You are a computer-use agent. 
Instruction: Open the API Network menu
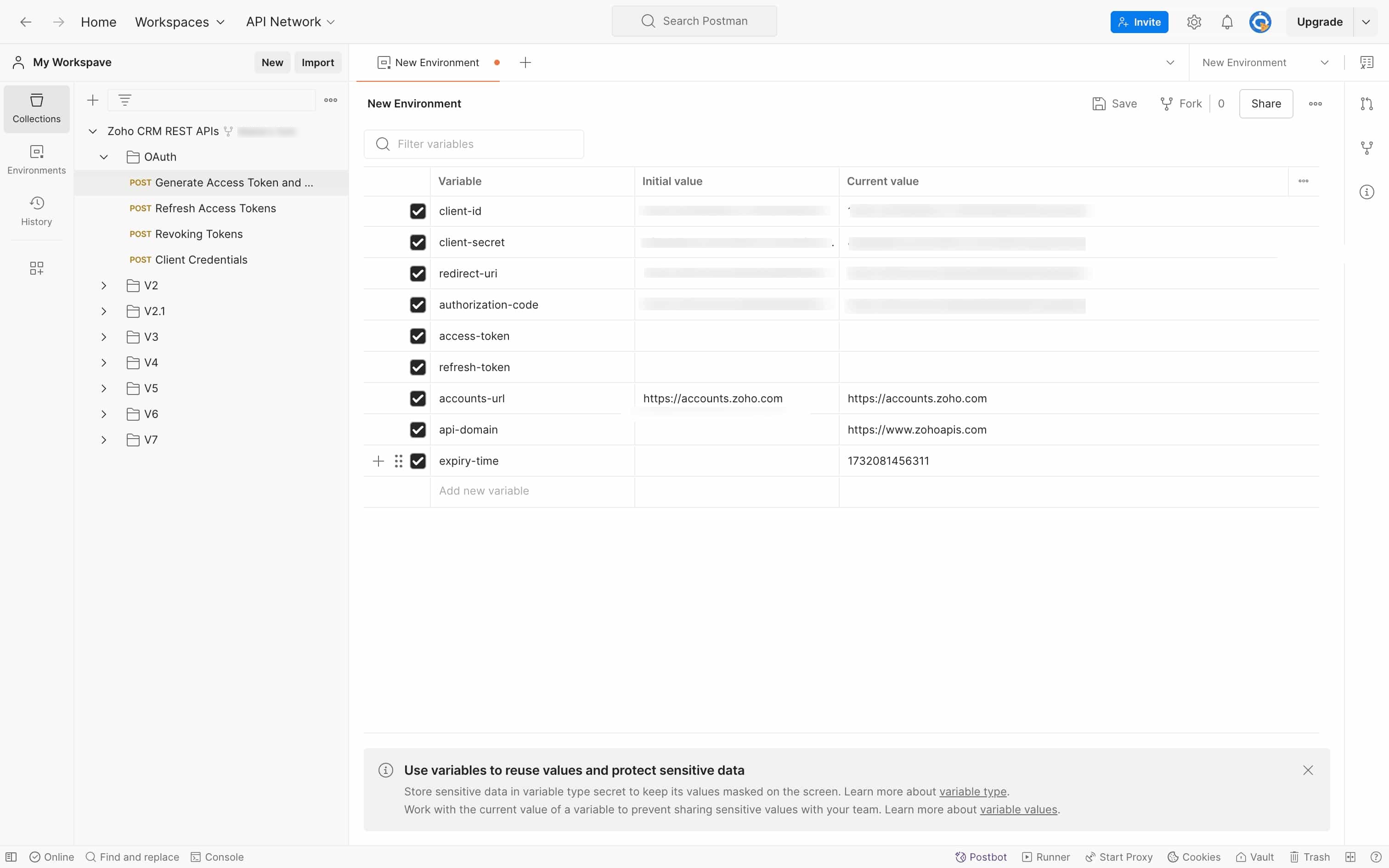(x=290, y=22)
